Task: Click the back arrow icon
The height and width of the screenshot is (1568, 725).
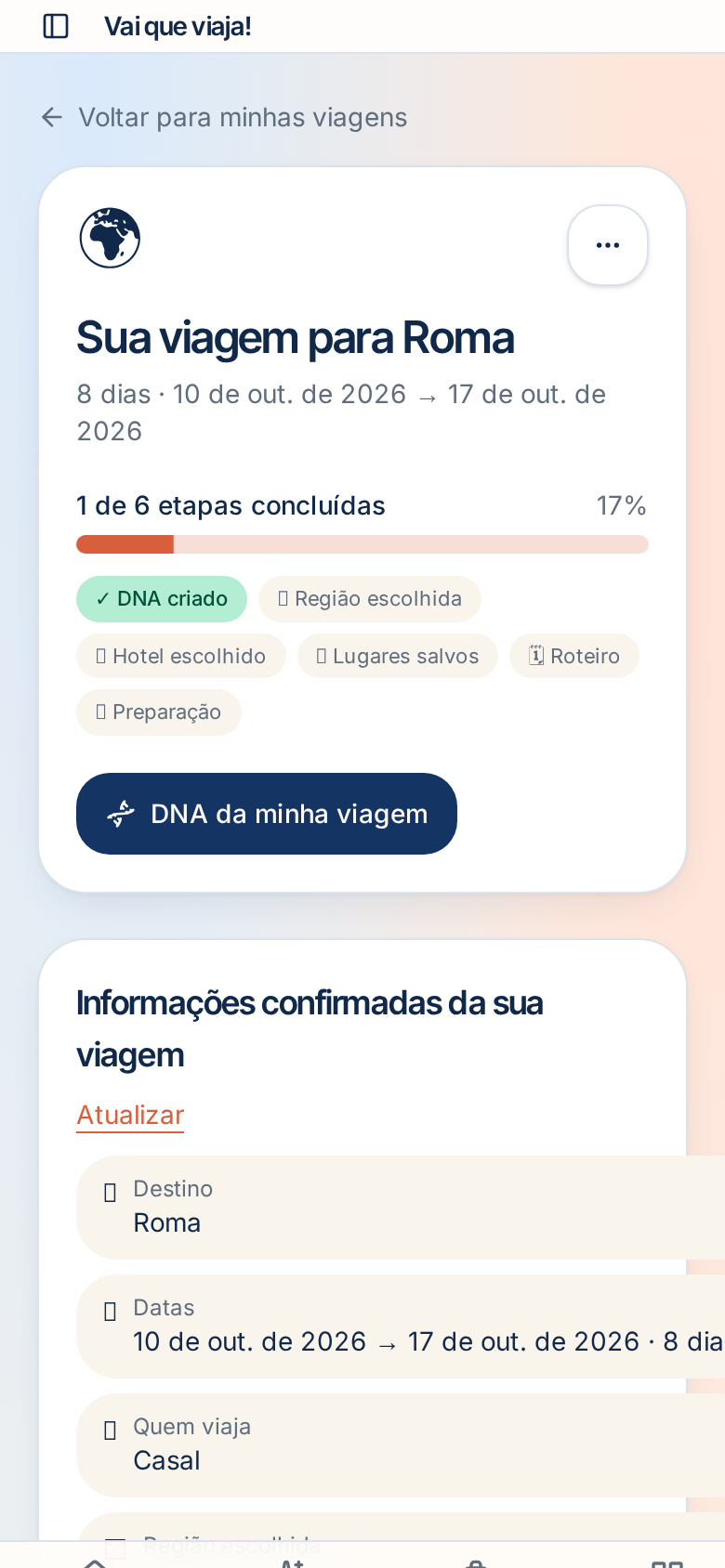Action: point(52,117)
